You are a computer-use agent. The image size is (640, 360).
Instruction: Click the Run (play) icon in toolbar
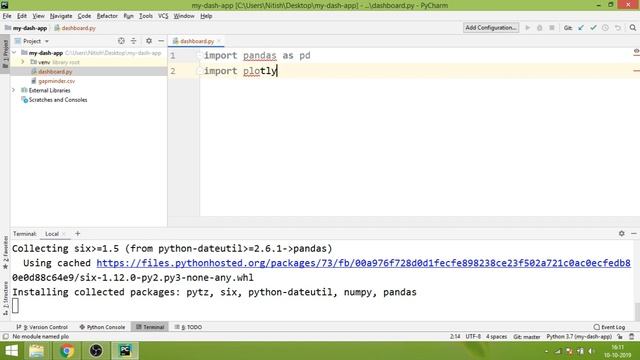[527, 28]
